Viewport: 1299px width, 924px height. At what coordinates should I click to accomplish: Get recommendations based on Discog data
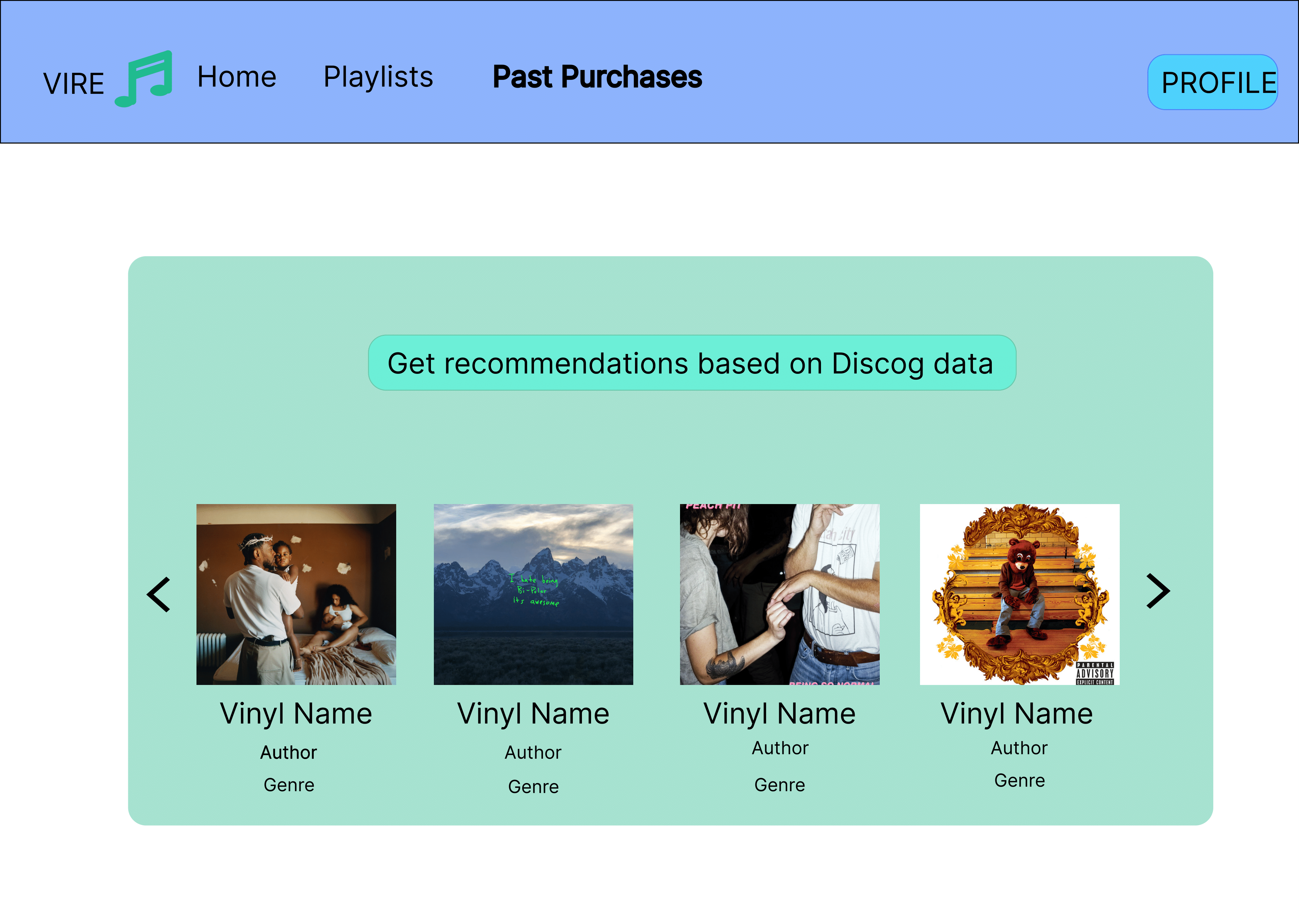pyautogui.click(x=692, y=363)
